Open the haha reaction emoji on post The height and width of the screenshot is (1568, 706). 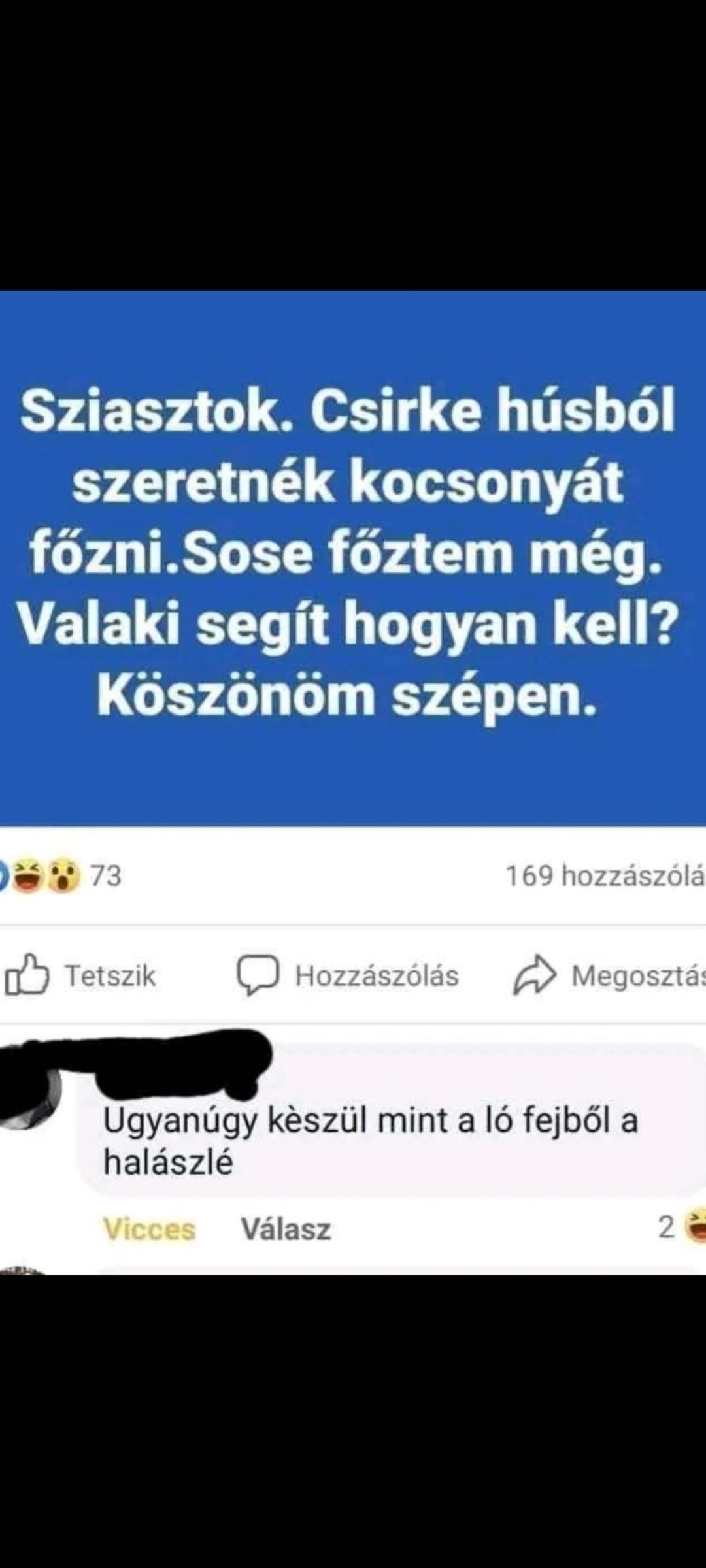pyautogui.click(x=28, y=876)
